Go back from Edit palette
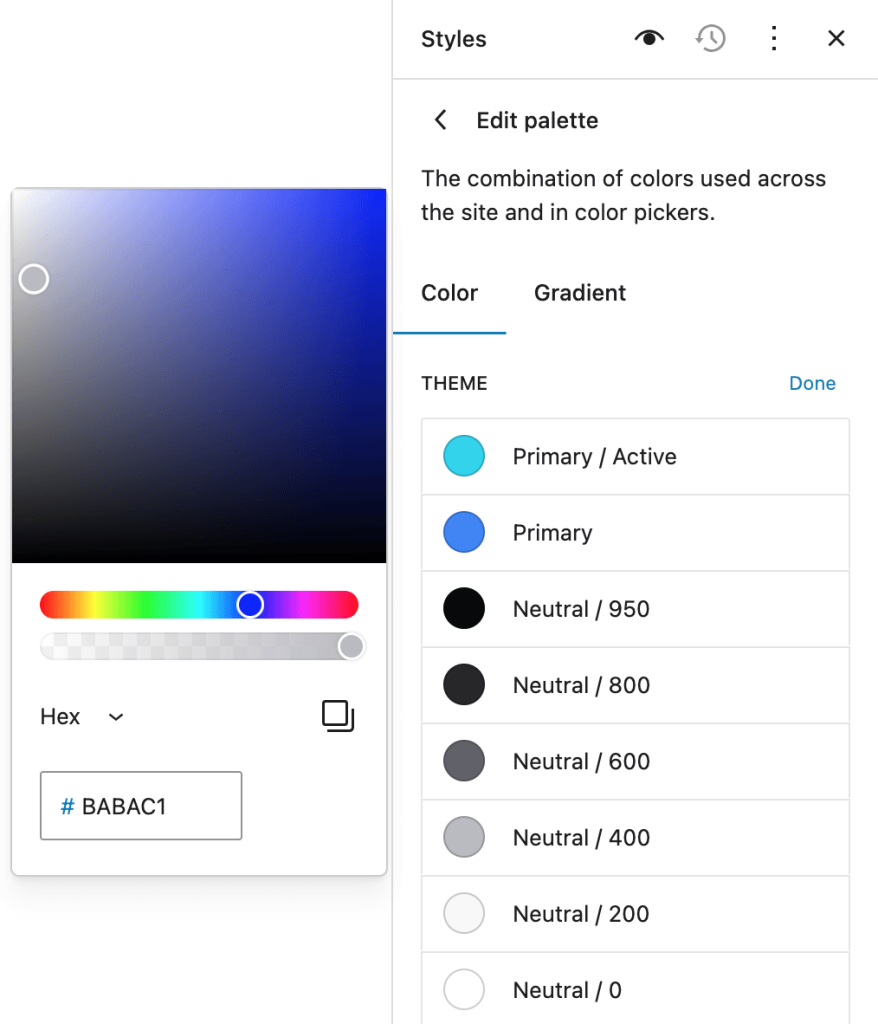 click(x=440, y=121)
